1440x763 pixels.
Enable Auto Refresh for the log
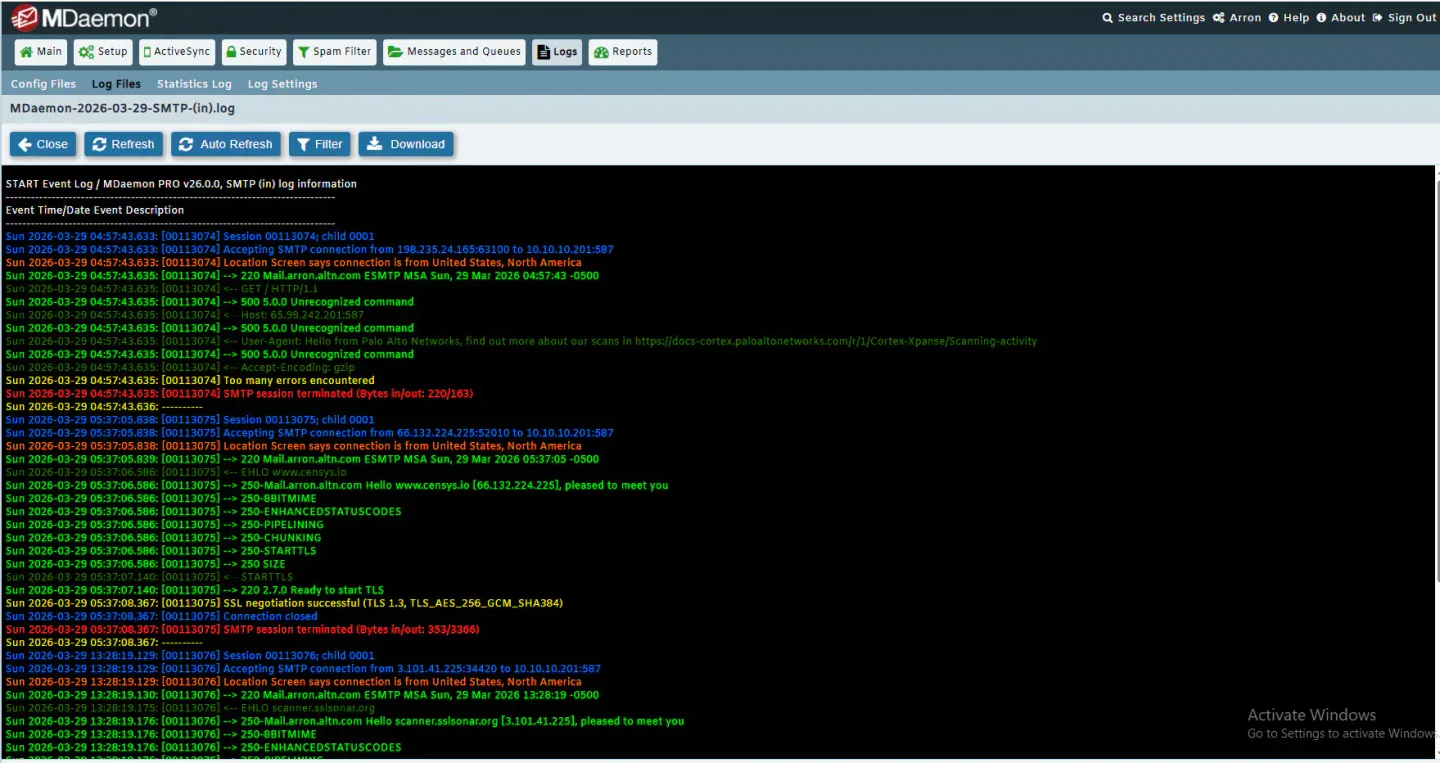pyautogui.click(x=226, y=144)
